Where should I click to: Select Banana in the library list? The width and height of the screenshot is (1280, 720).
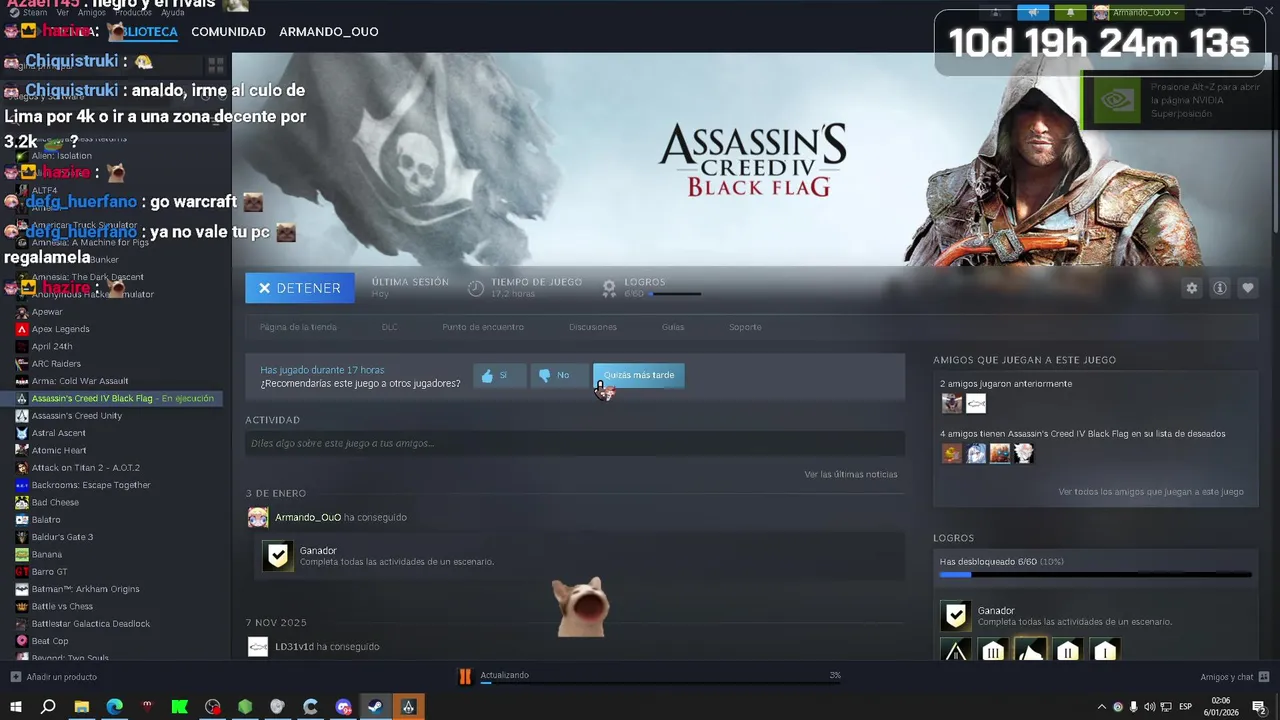click(46, 555)
